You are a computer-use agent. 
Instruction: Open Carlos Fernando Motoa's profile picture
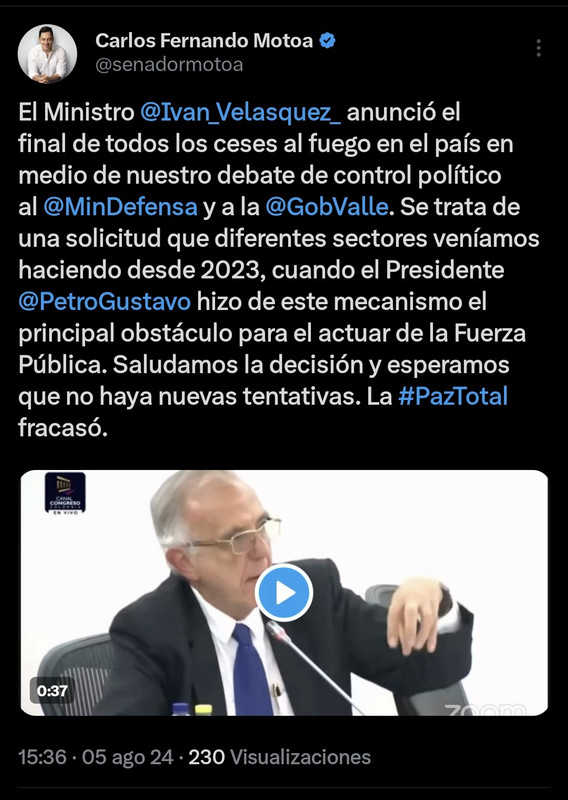[x=47, y=54]
